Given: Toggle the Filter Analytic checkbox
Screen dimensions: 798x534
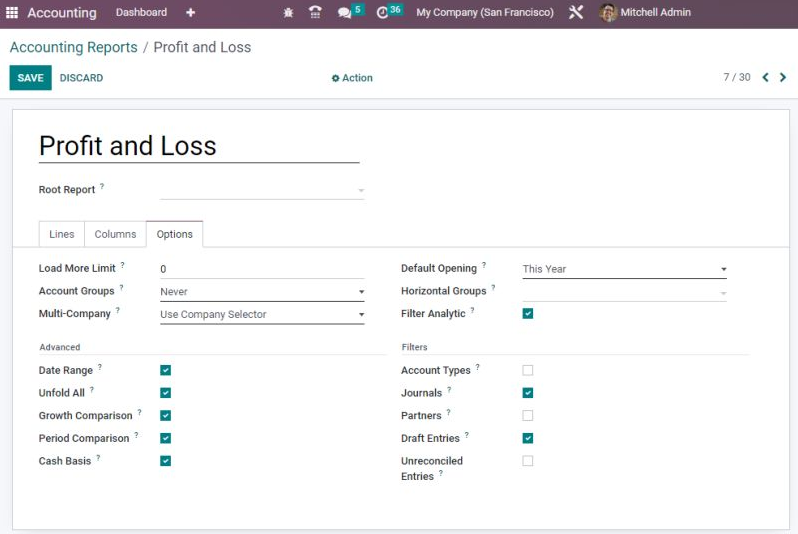Looking at the screenshot, I should 528,314.
